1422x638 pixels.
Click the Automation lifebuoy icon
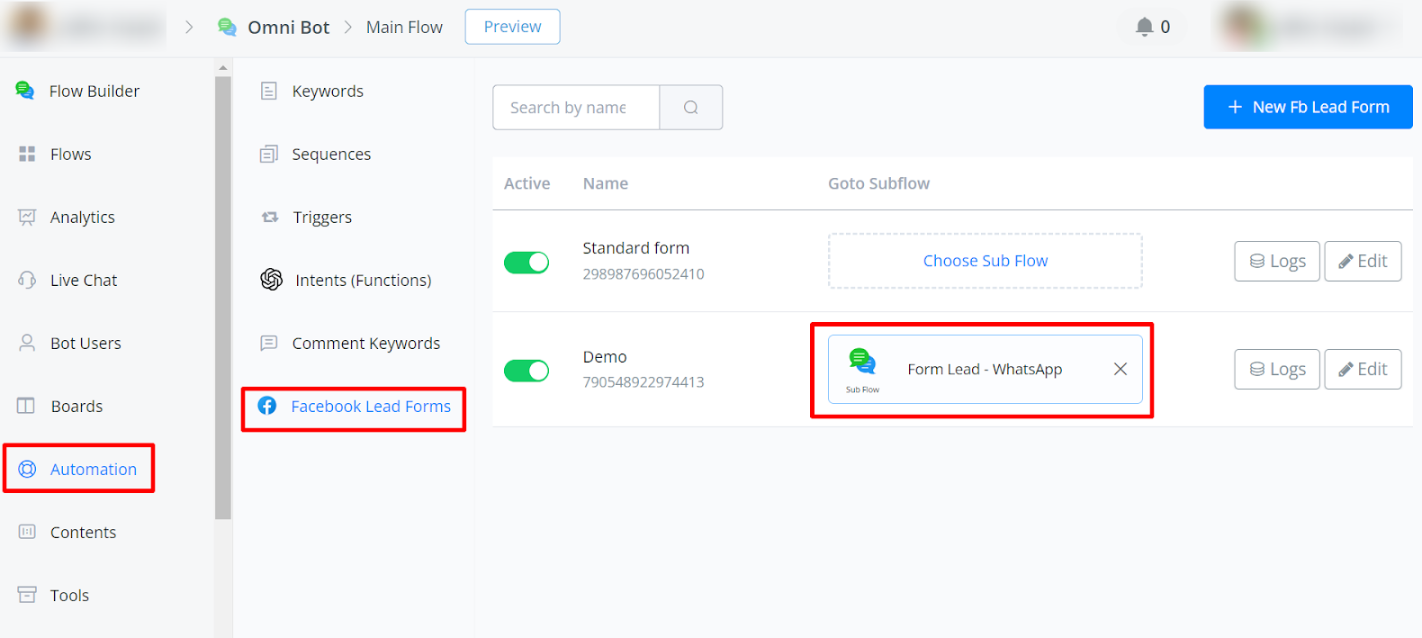tap(27, 469)
